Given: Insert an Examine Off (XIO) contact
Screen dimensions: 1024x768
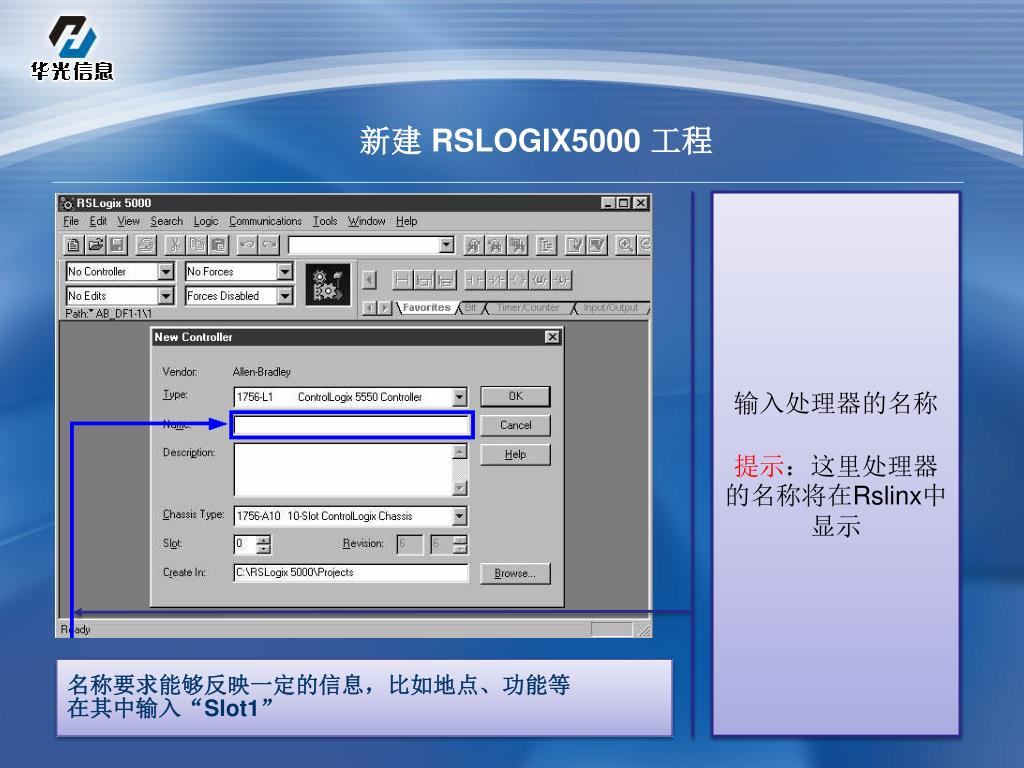Looking at the screenshot, I should (x=496, y=280).
